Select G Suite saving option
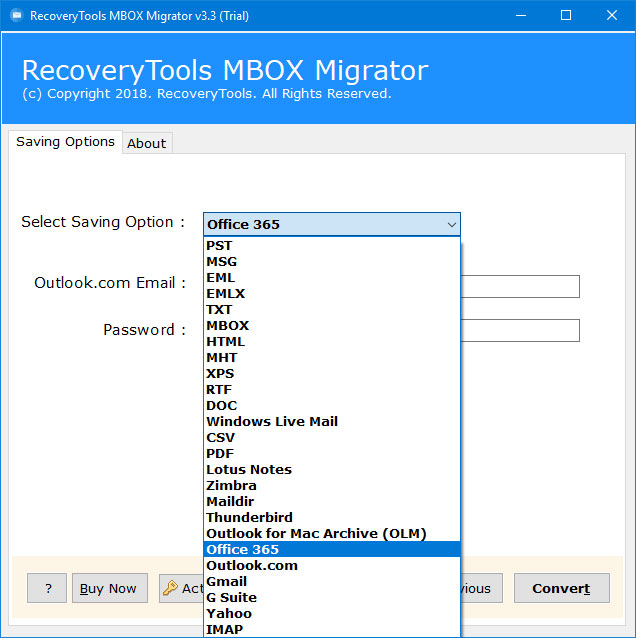Screen dimensions: 636x638 pyautogui.click(x=332, y=598)
